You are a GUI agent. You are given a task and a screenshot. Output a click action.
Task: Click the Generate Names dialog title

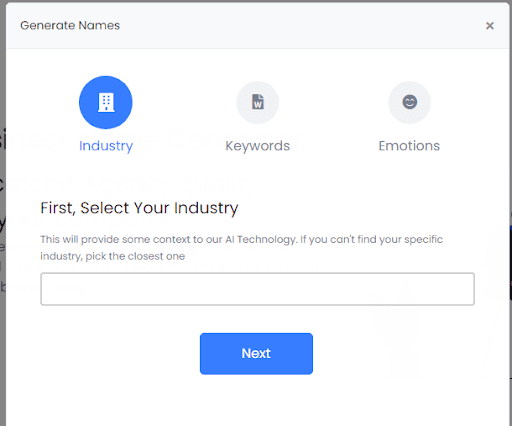click(x=70, y=25)
